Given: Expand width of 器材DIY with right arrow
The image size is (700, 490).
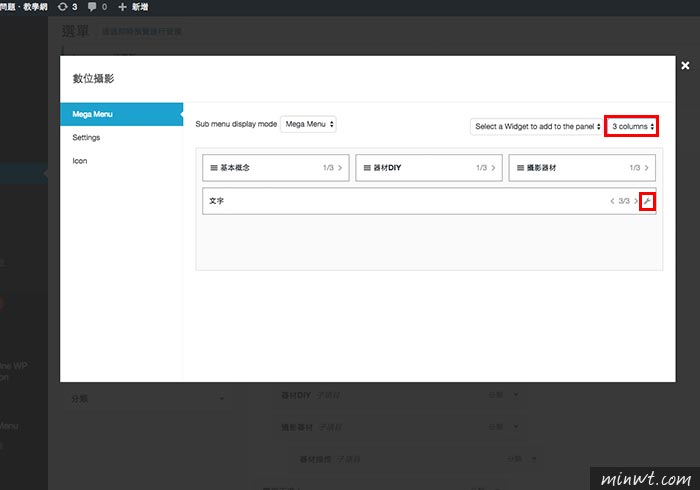Looking at the screenshot, I should (493, 168).
